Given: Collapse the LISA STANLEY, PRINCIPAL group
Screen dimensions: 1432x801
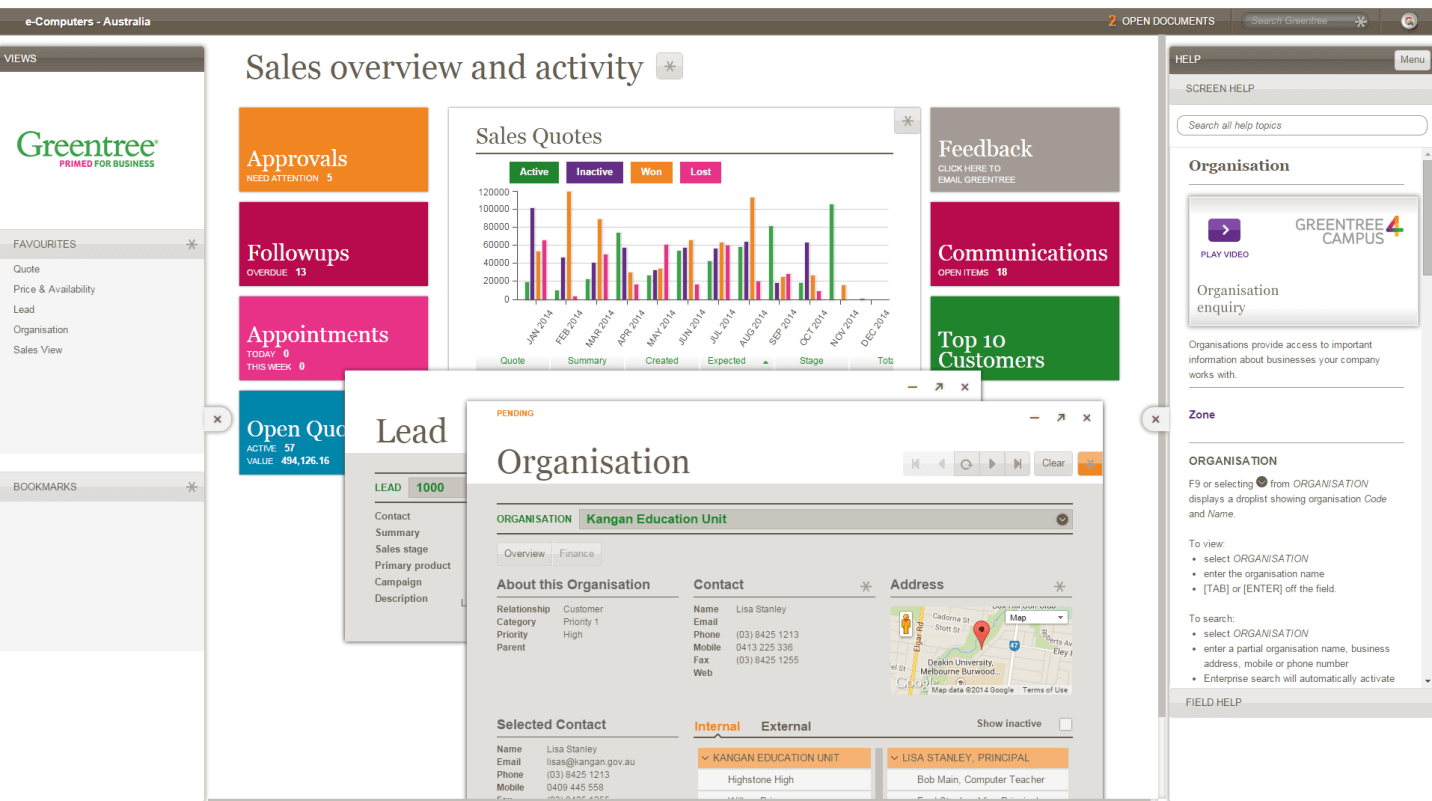Looking at the screenshot, I should click(978, 758).
